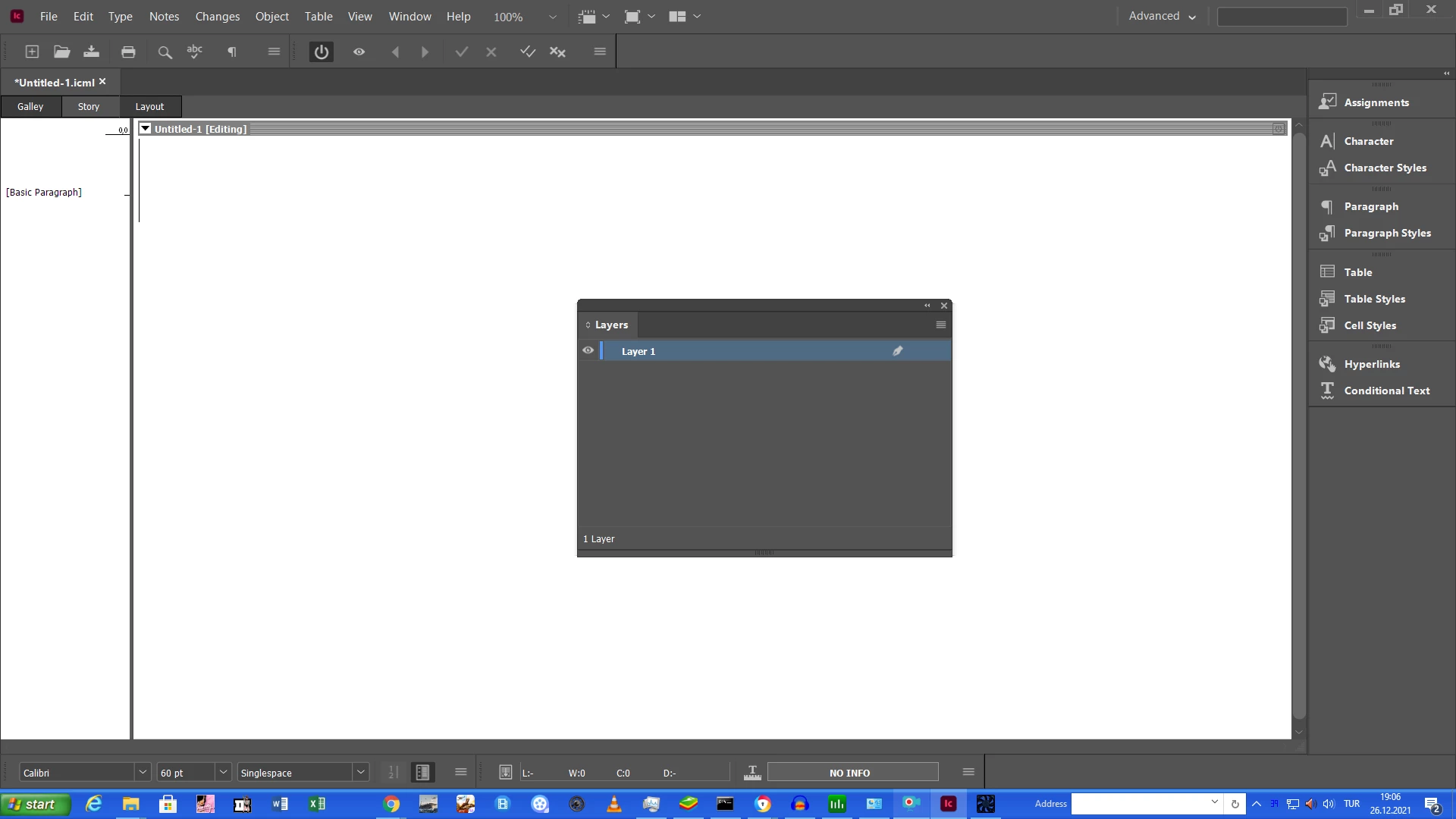Expand the 60 pt font size dropdown

[x=224, y=772]
